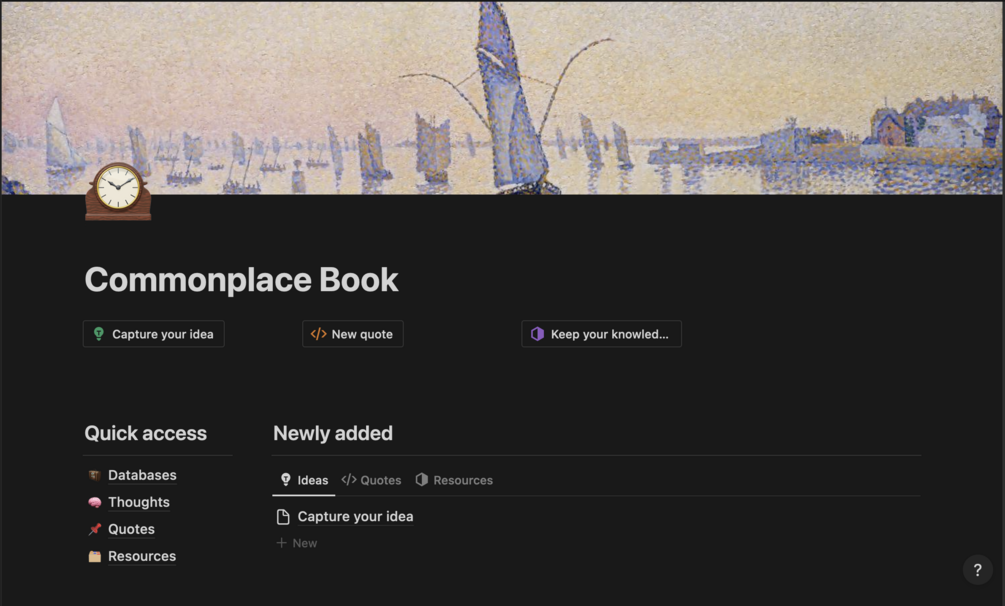
Task: Open the Capture your idea page entry
Action: (x=356, y=517)
